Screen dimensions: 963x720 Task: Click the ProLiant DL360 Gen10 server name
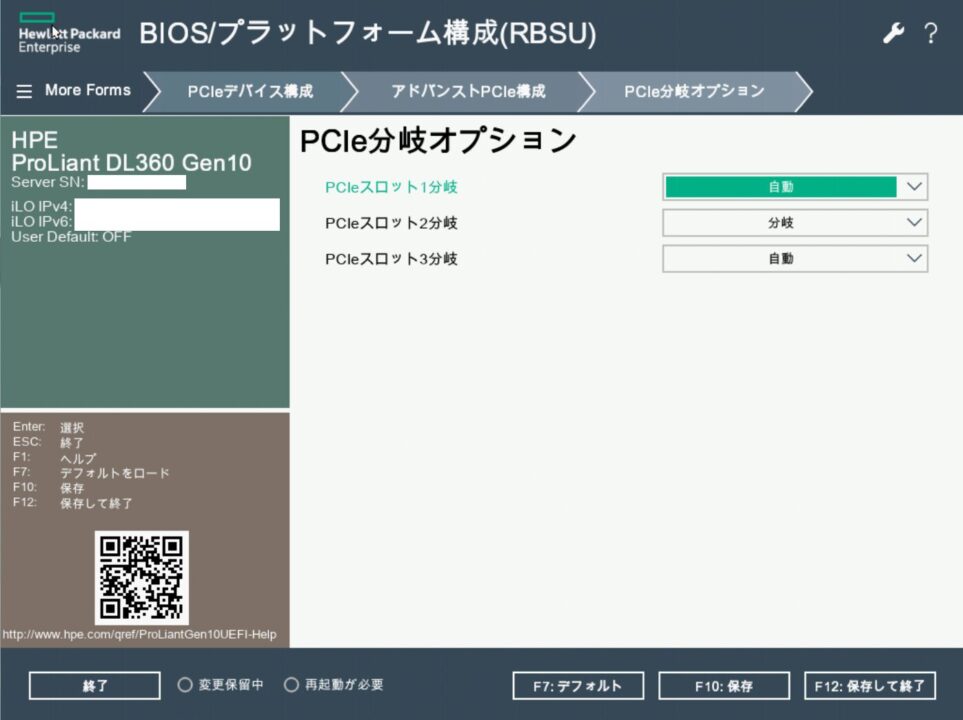tap(131, 163)
